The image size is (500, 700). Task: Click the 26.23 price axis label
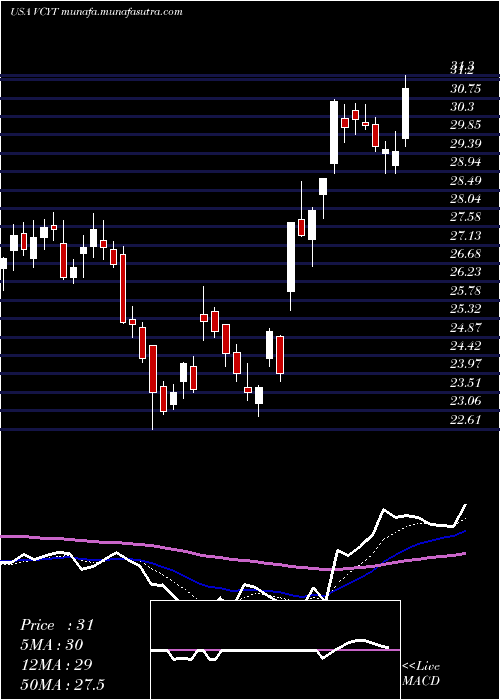coord(466,272)
